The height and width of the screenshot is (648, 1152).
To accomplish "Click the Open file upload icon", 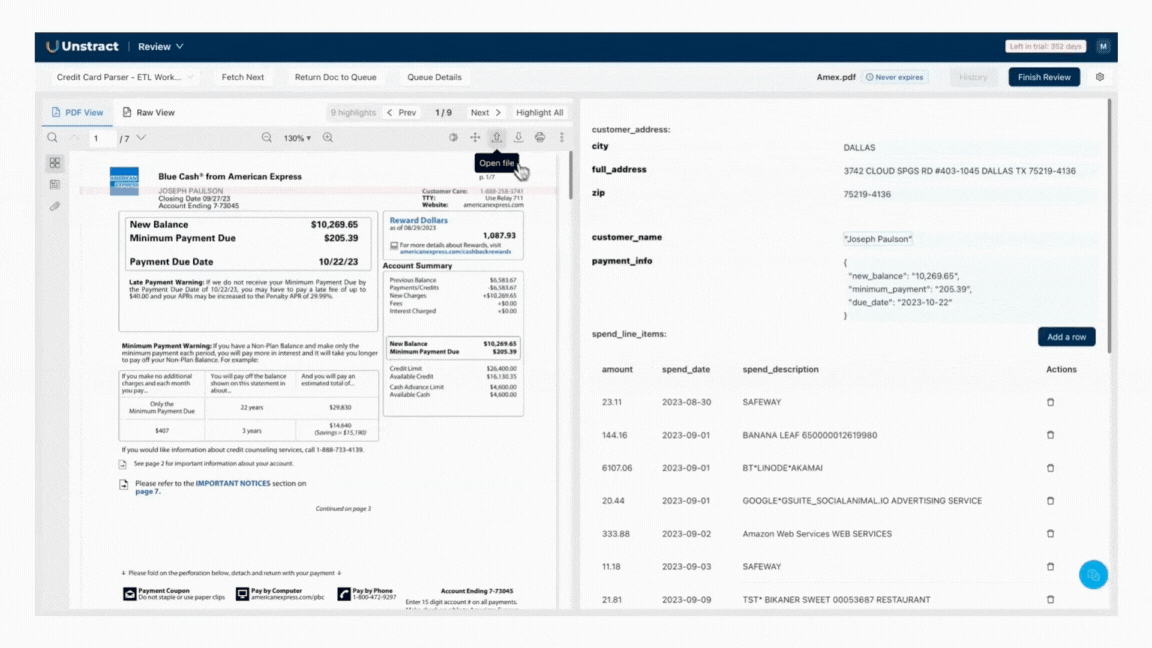I will (x=496, y=138).
